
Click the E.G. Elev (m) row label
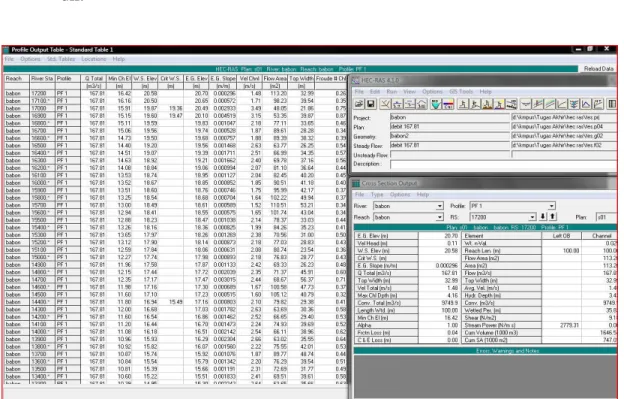click(386, 236)
